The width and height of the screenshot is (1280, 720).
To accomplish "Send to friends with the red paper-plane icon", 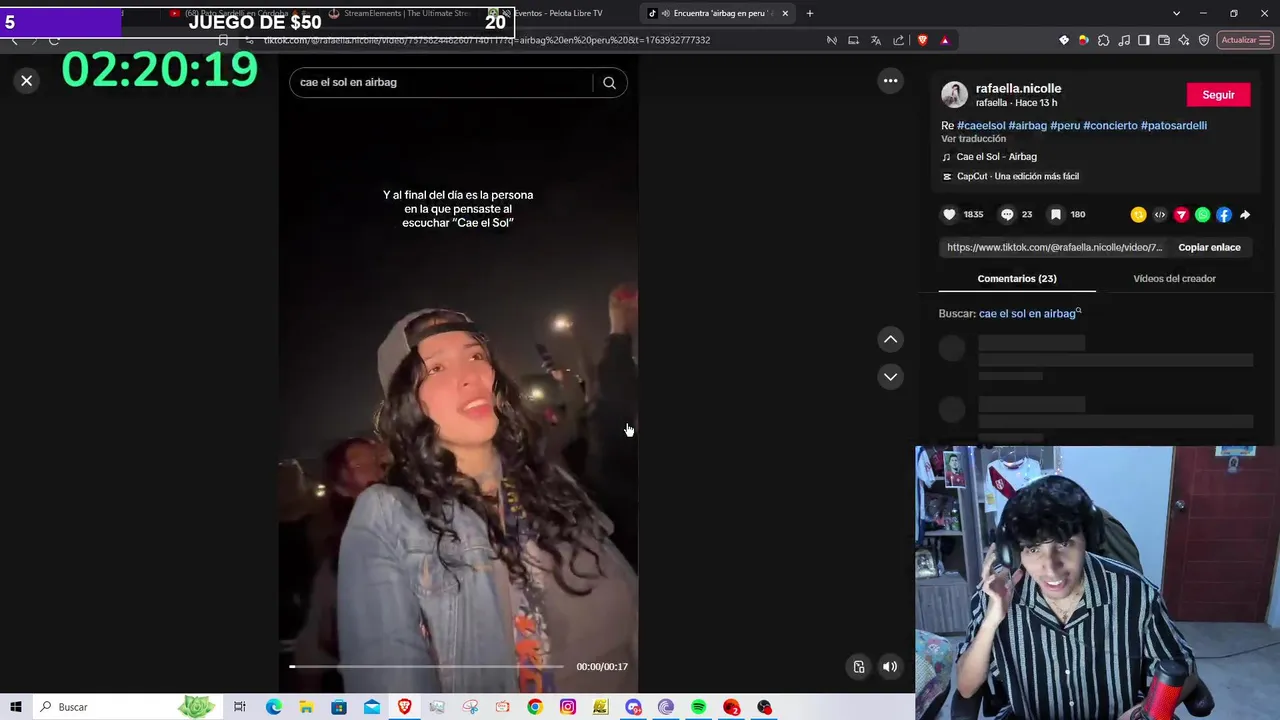I will pyautogui.click(x=1181, y=215).
